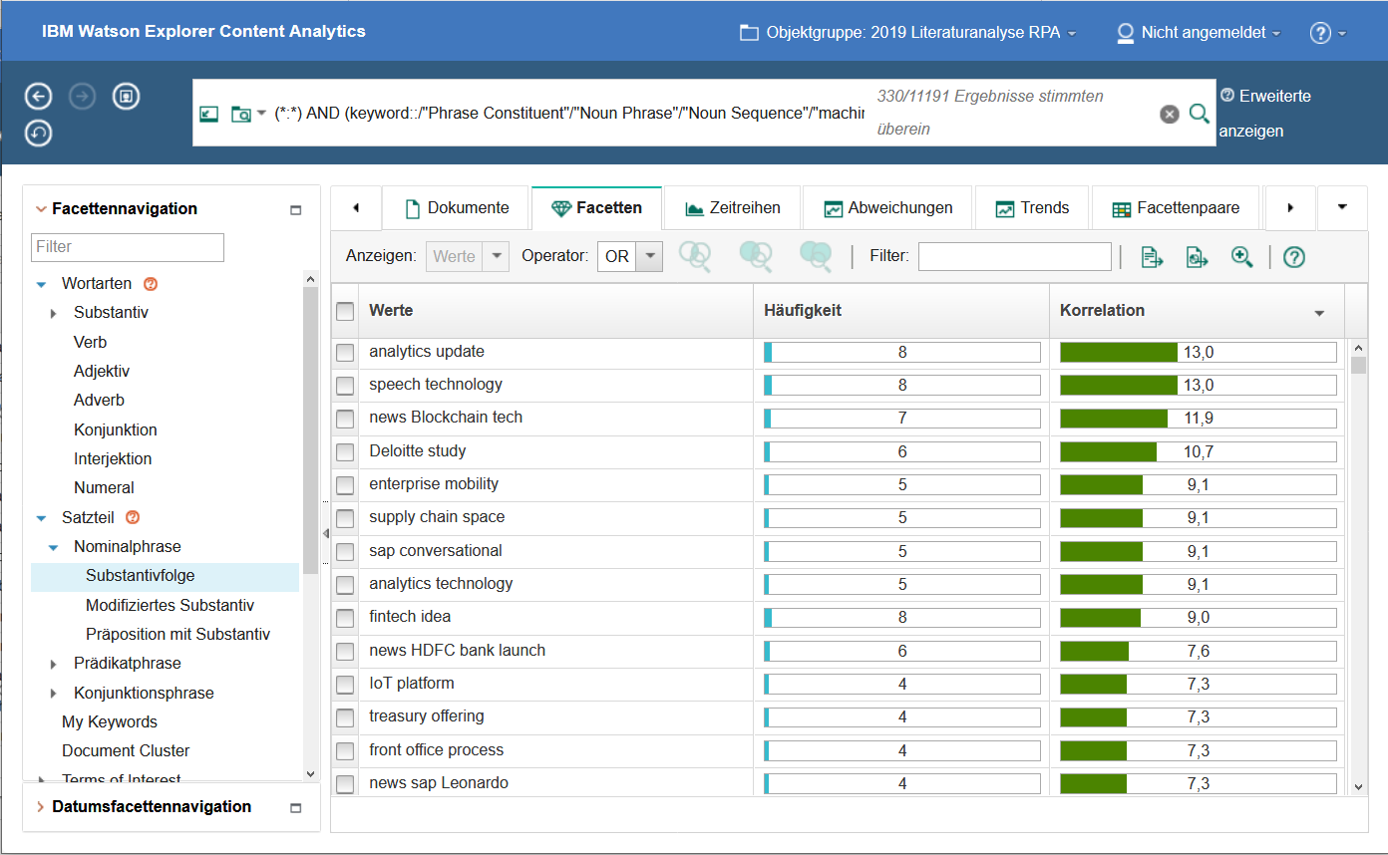Image resolution: width=1388 pixels, height=855 pixels.
Task: Show previous tabs with the left arrow
Action: point(356,208)
